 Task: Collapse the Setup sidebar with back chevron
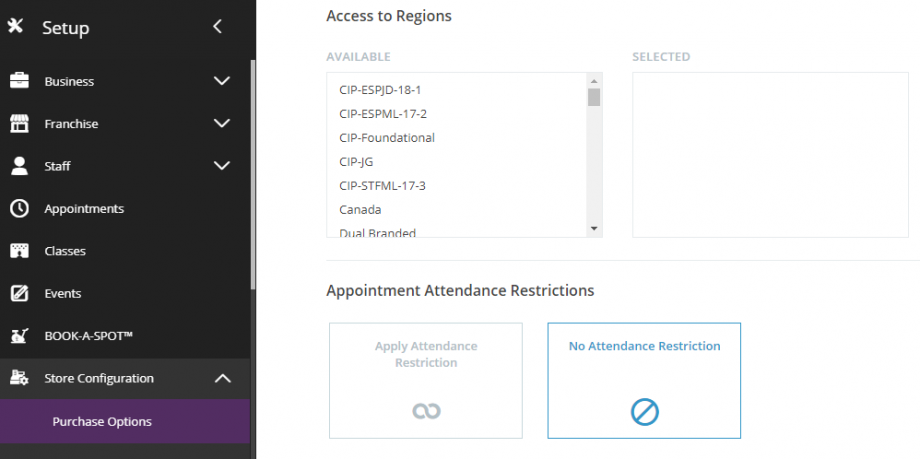[217, 26]
